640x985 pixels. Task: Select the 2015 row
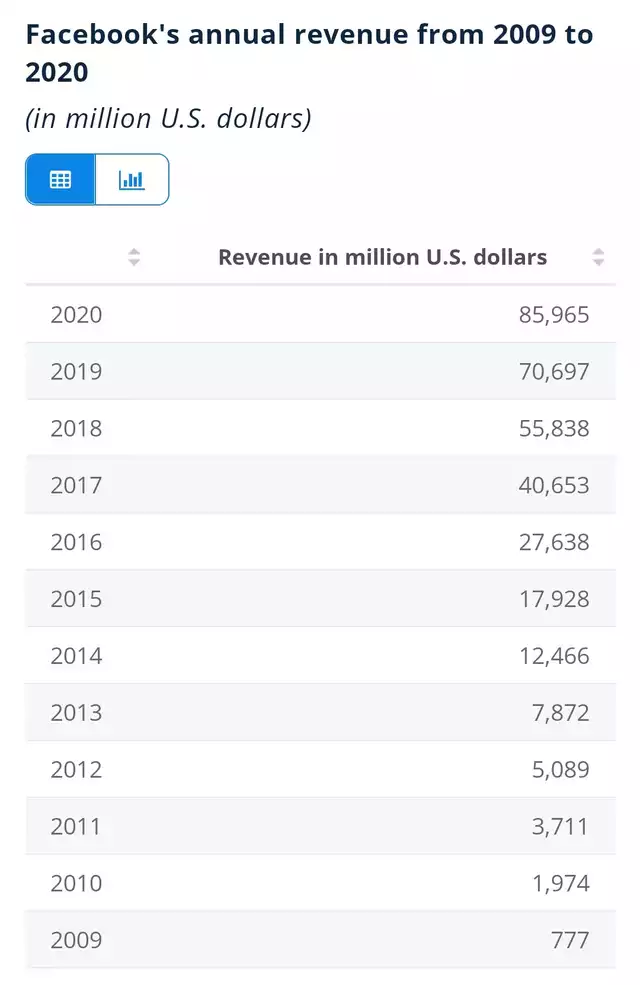click(320, 599)
